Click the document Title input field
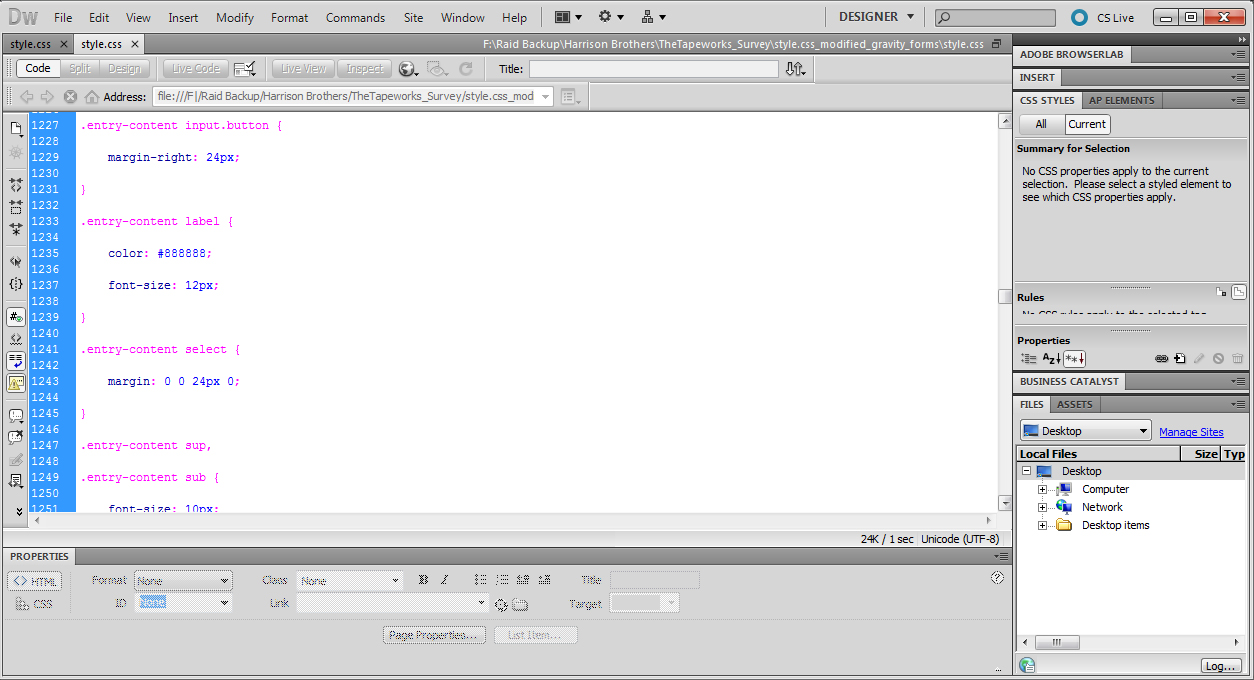Image resolution: width=1254 pixels, height=680 pixels. pyautogui.click(x=653, y=69)
